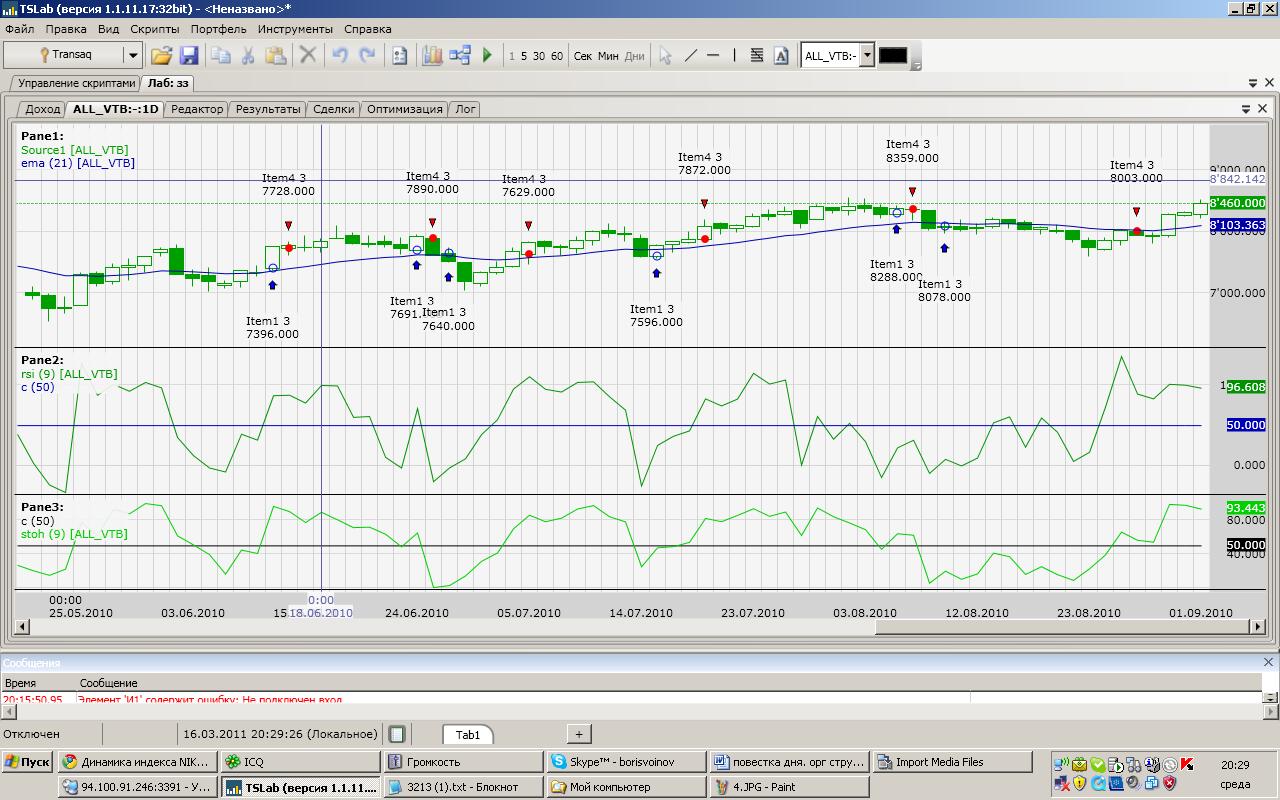This screenshot has width=1280, height=800.
Task: Select the diagonal line drawing tool
Action: tap(690, 56)
